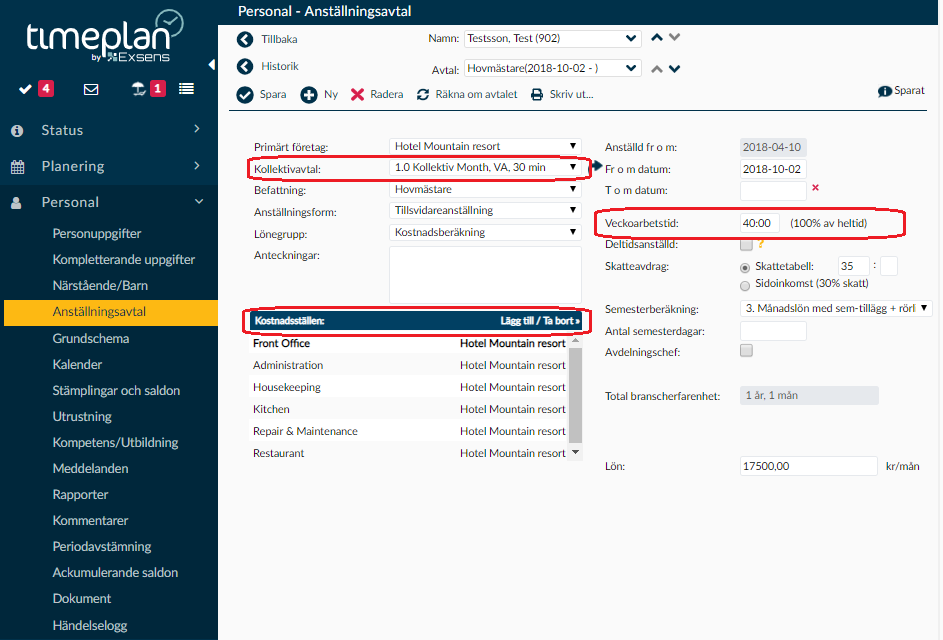Click the Veckoarbetstid 40:00 field
This screenshot has width=943, height=640.
tap(760, 223)
